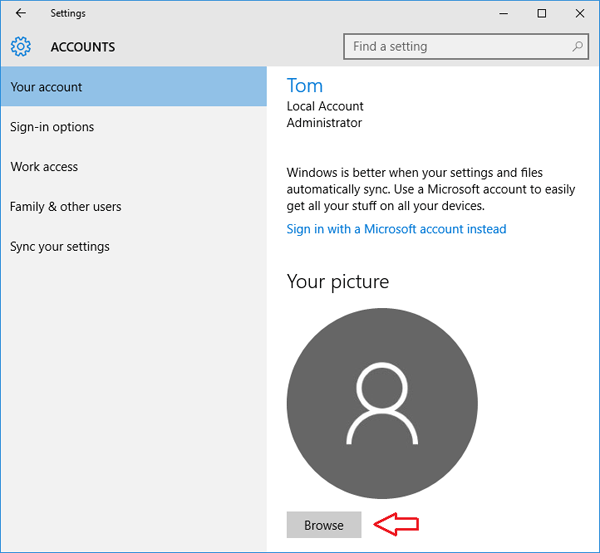The width and height of the screenshot is (600, 553).
Task: Click the ACCOUNTS header label
Action: (x=82, y=47)
